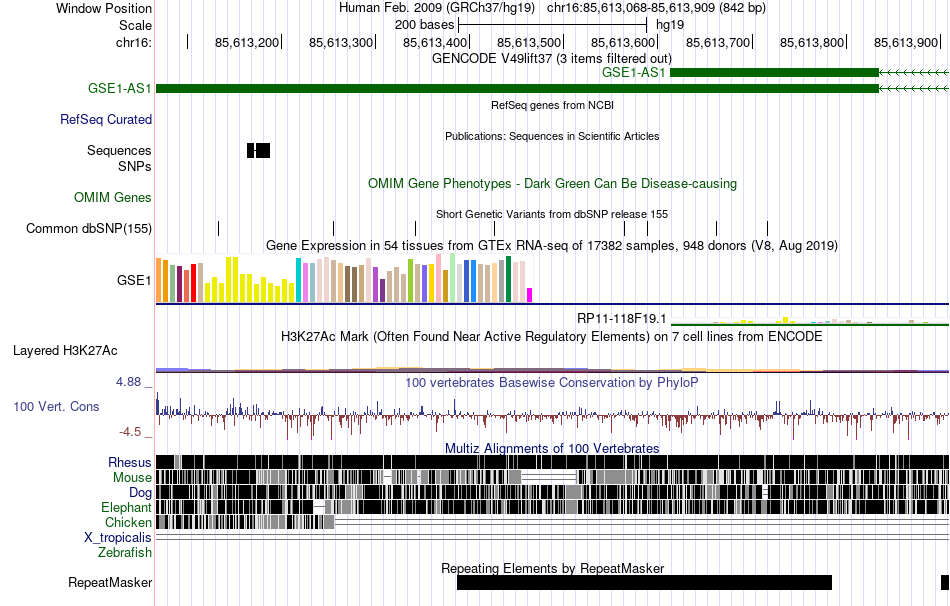Open the 100 Vert. Cons track label

click(56, 407)
